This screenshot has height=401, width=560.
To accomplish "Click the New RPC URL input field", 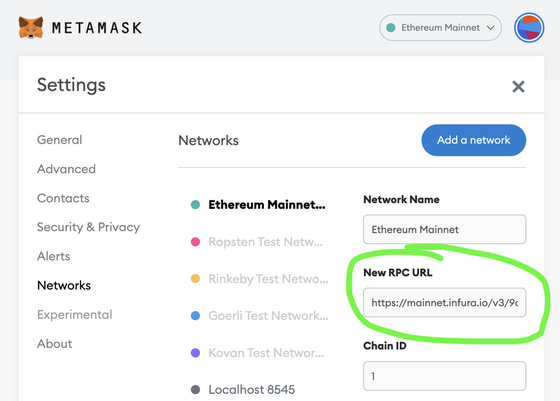I will click(x=444, y=302).
